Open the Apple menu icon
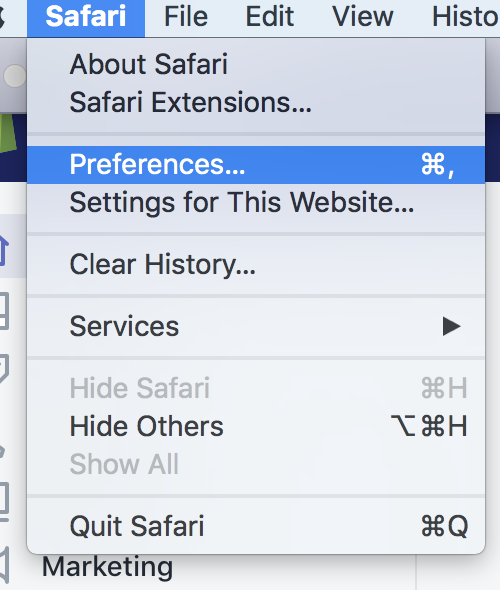Viewport: 500px width, 590px height. 2,17
